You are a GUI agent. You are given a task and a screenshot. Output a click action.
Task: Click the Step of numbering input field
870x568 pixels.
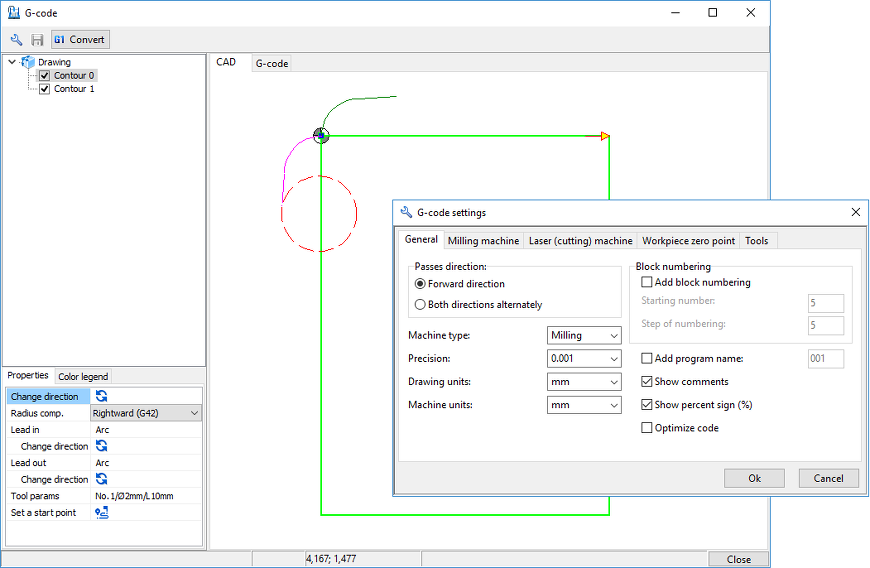point(826,326)
